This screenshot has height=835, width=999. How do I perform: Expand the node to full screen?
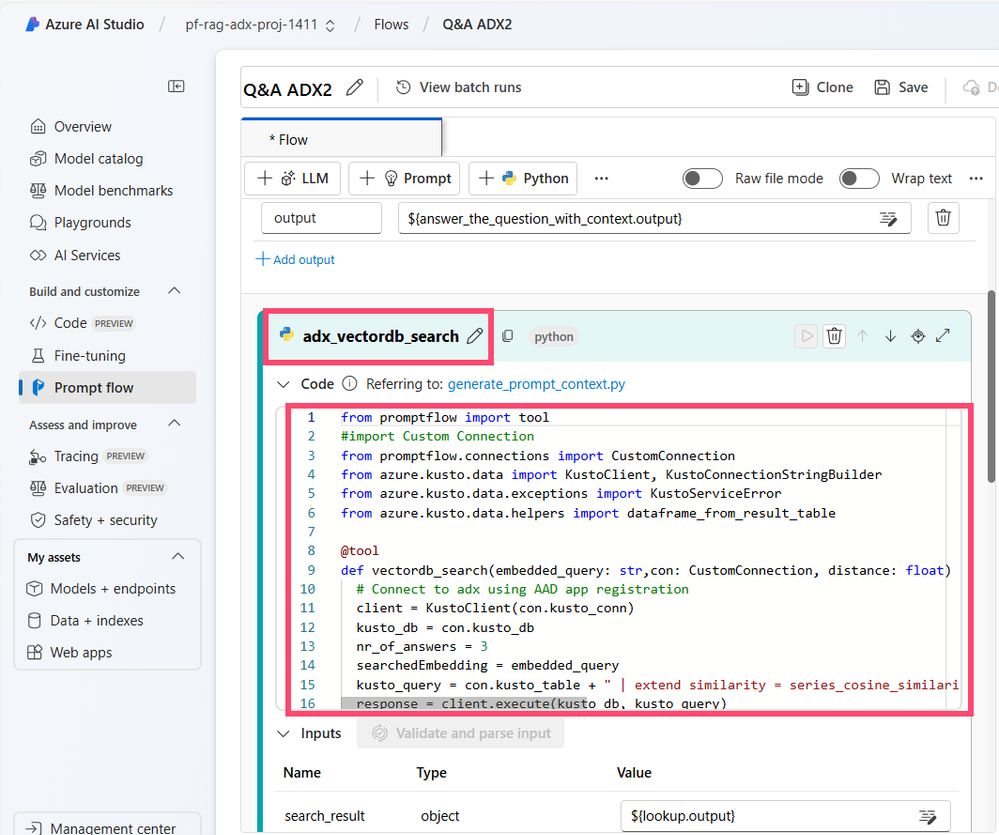click(943, 335)
